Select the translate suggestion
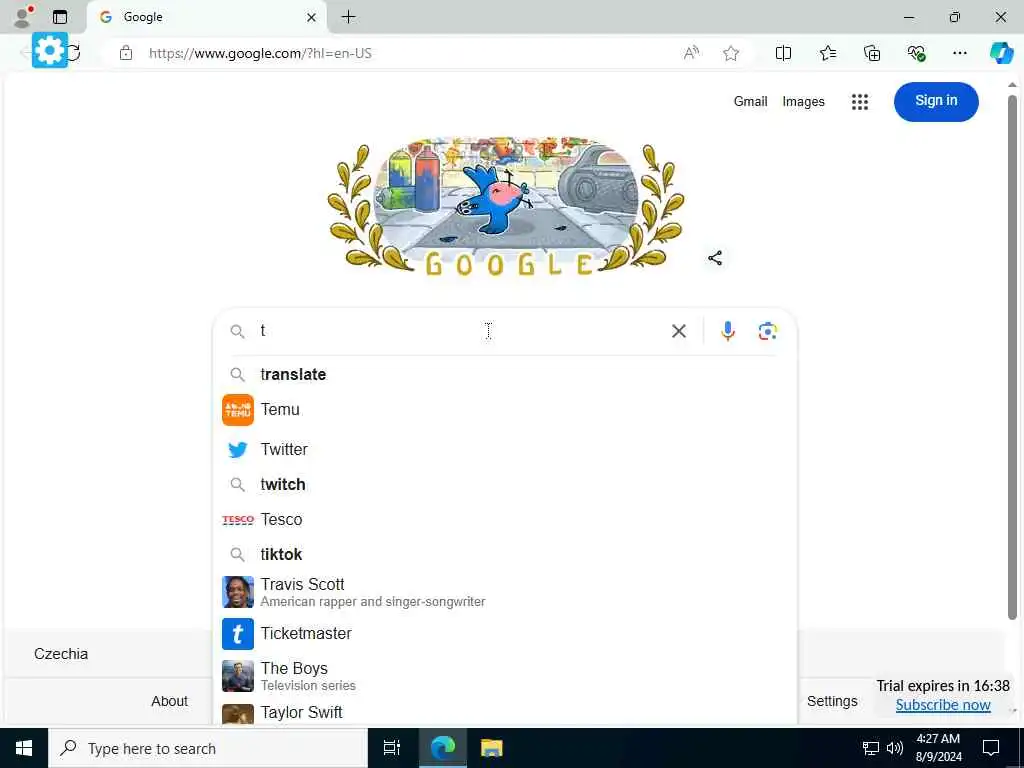1024x768 pixels. (x=504, y=374)
